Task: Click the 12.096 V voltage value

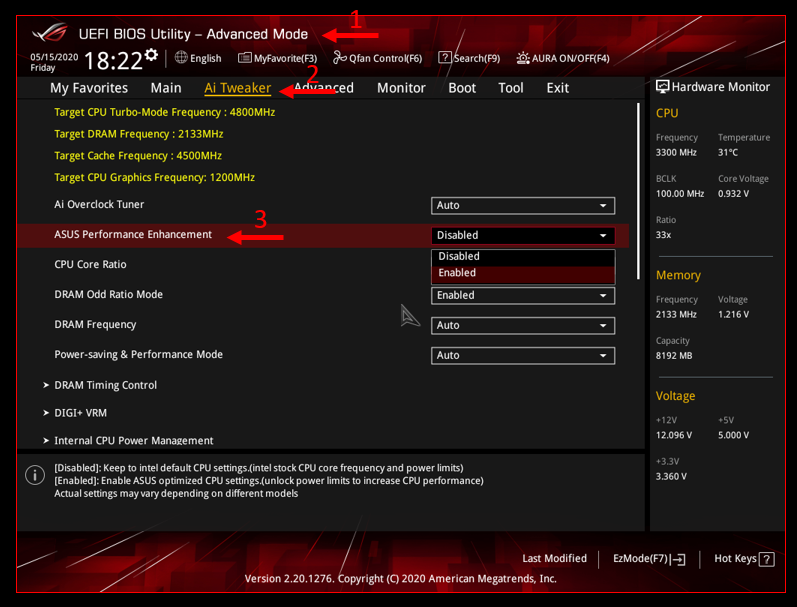Action: coord(673,435)
